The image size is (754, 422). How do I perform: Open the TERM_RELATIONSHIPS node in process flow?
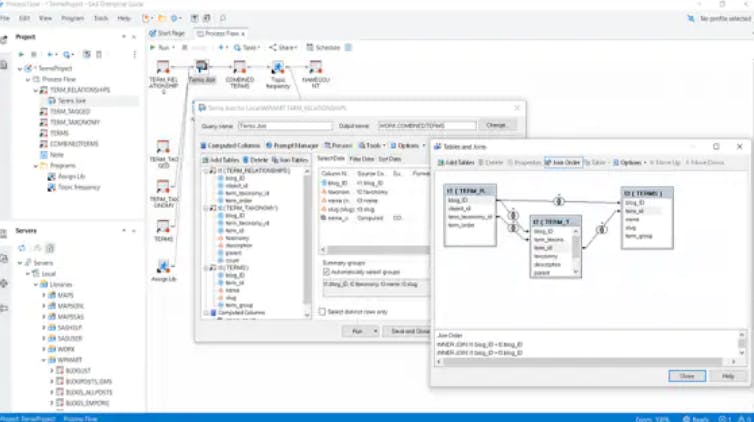pyautogui.click(x=163, y=67)
